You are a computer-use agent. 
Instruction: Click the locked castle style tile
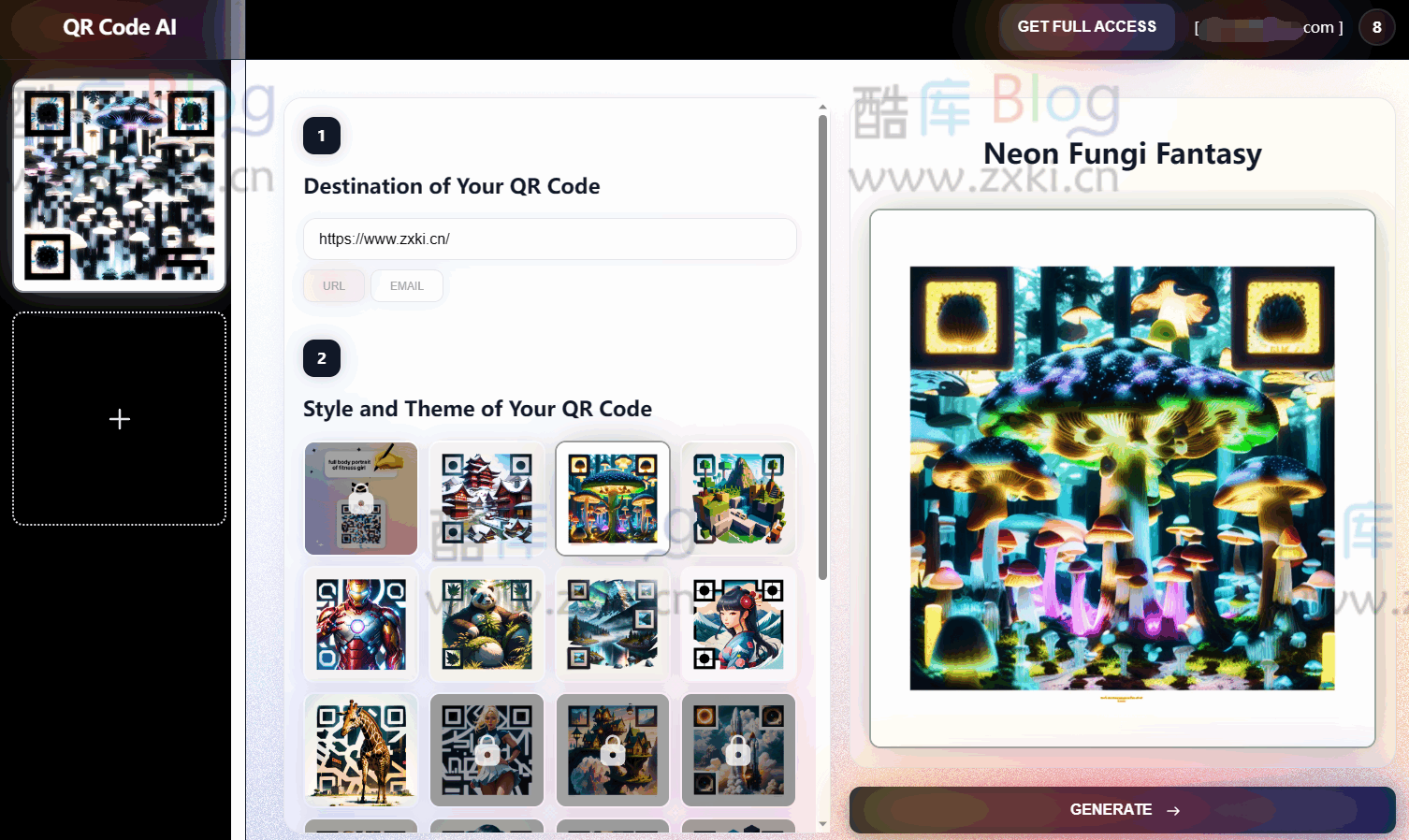click(x=612, y=749)
